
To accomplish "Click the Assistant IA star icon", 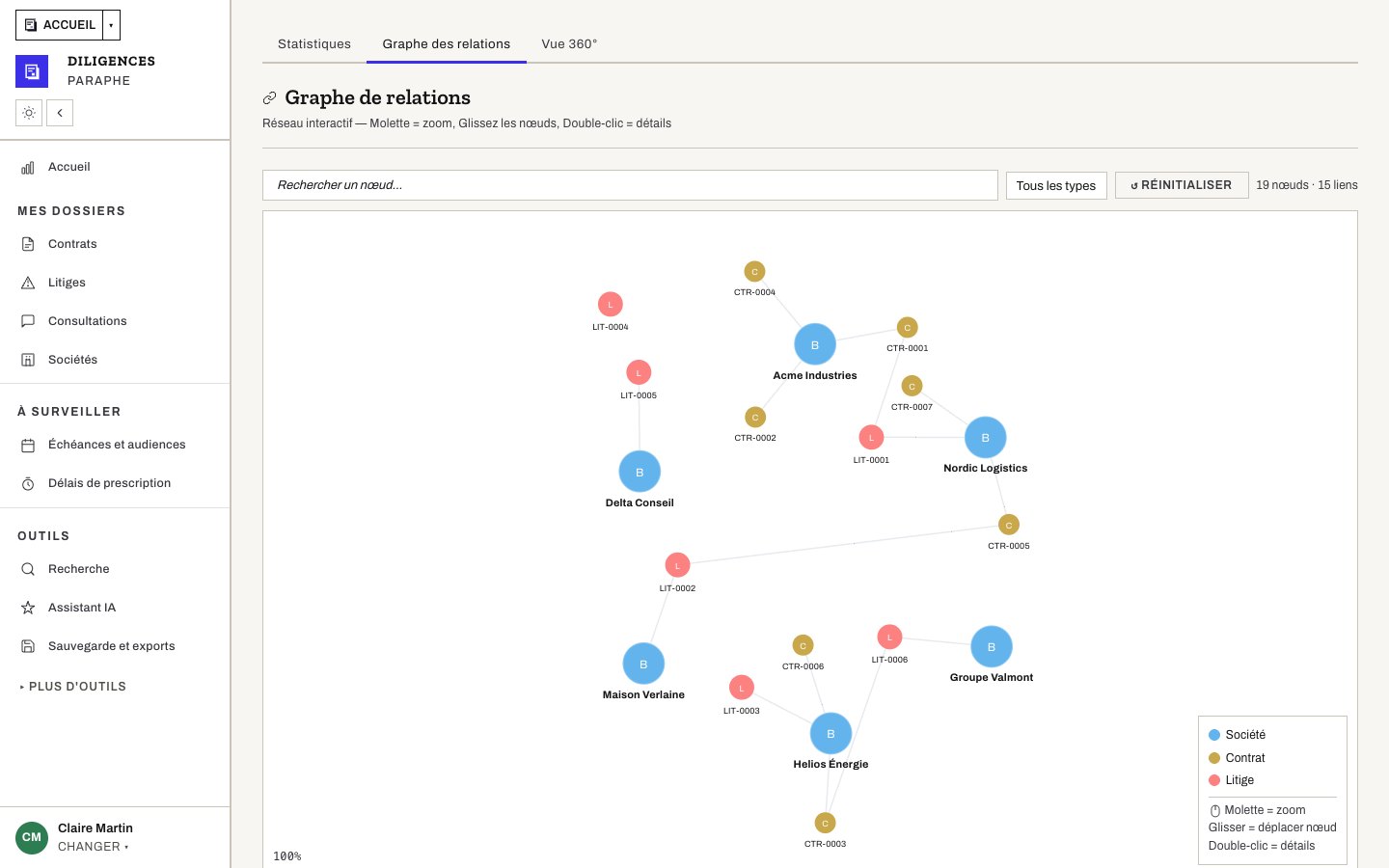I will coord(28,608).
